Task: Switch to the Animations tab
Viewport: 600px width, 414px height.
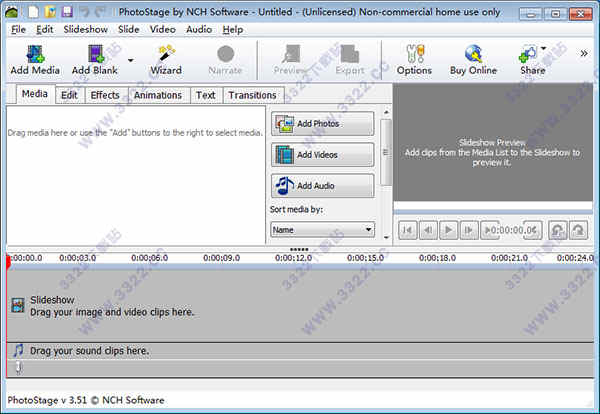Action: pyautogui.click(x=158, y=95)
